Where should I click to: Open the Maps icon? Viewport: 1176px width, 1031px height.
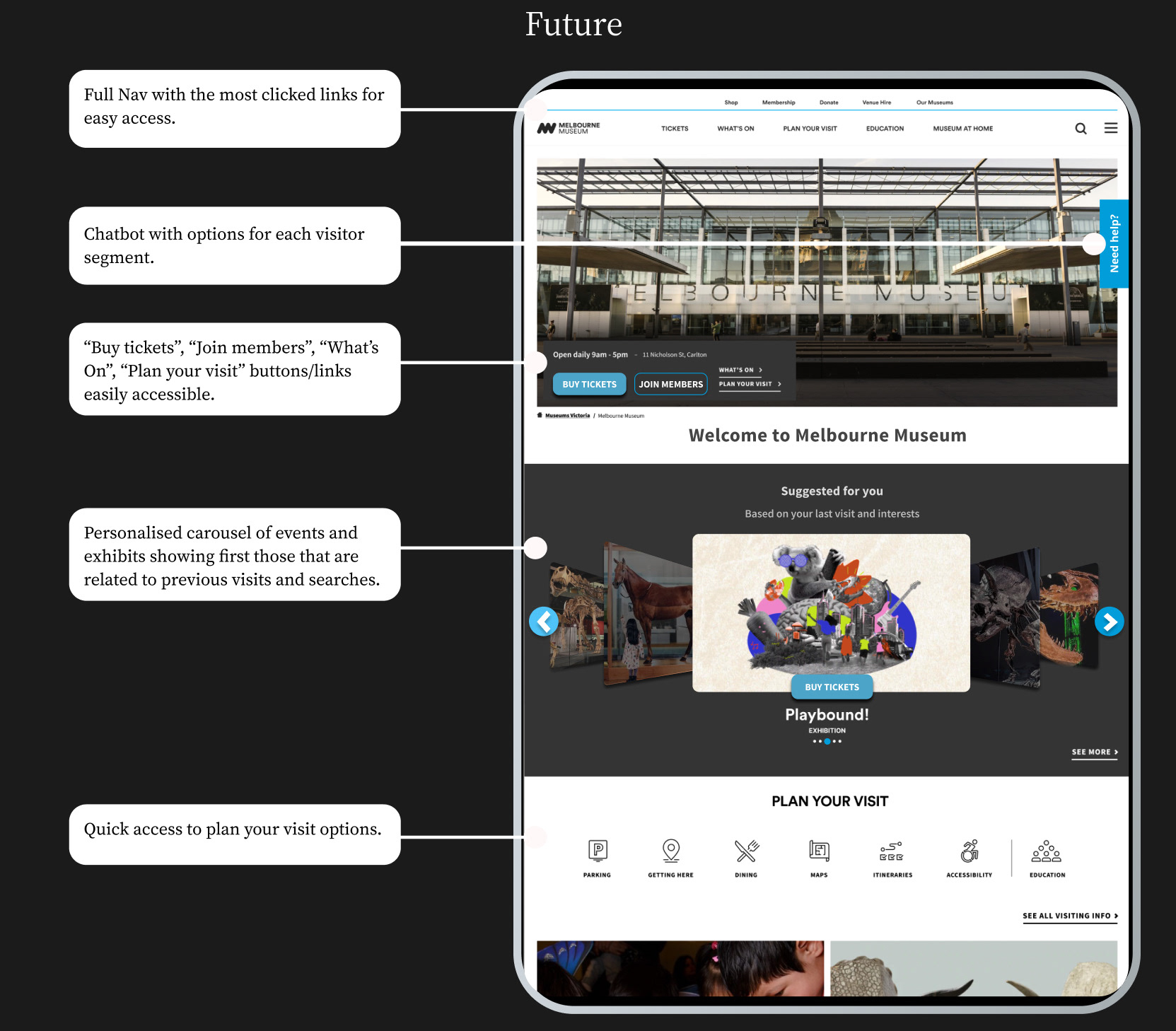(819, 850)
